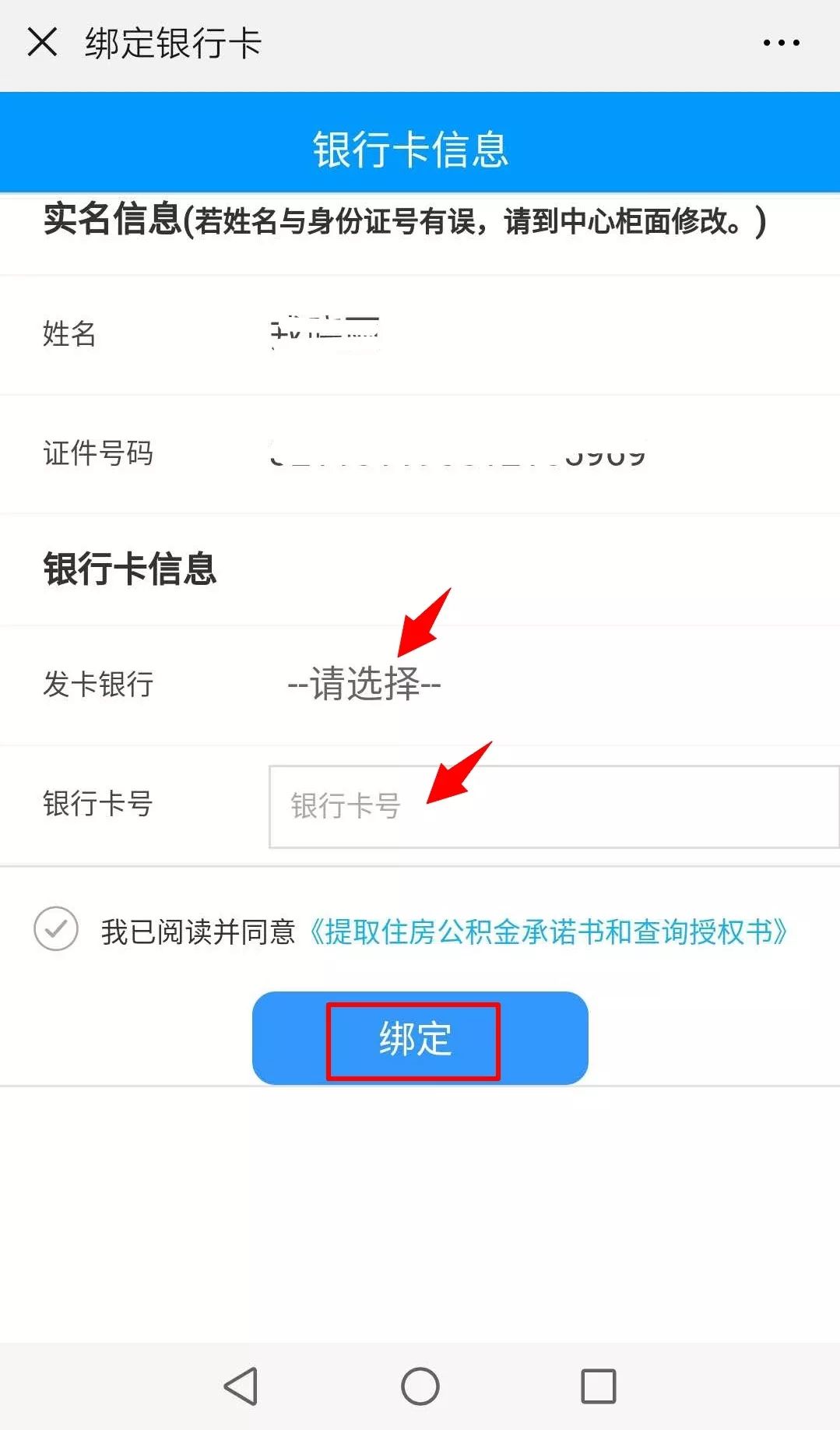Tap the 证件号码 label
840x1430 pixels.
pos(98,453)
